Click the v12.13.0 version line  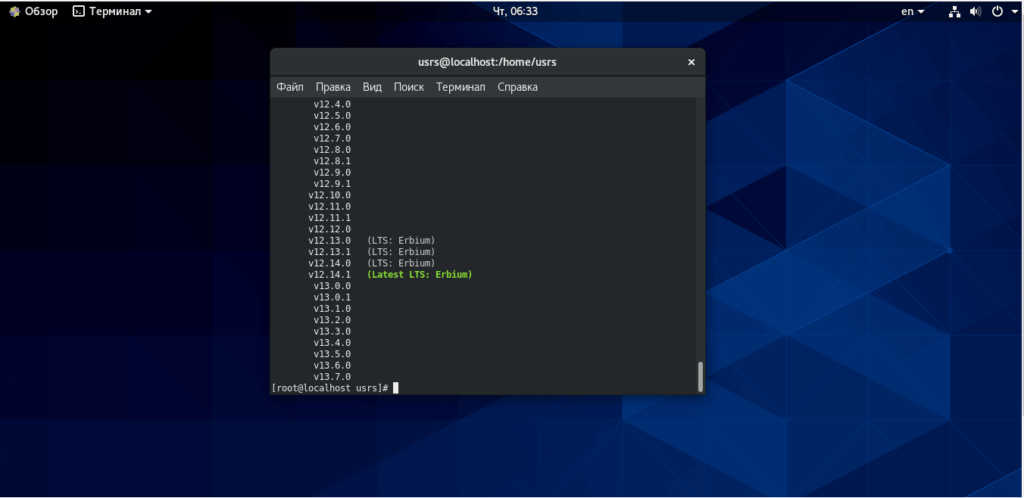pos(330,241)
